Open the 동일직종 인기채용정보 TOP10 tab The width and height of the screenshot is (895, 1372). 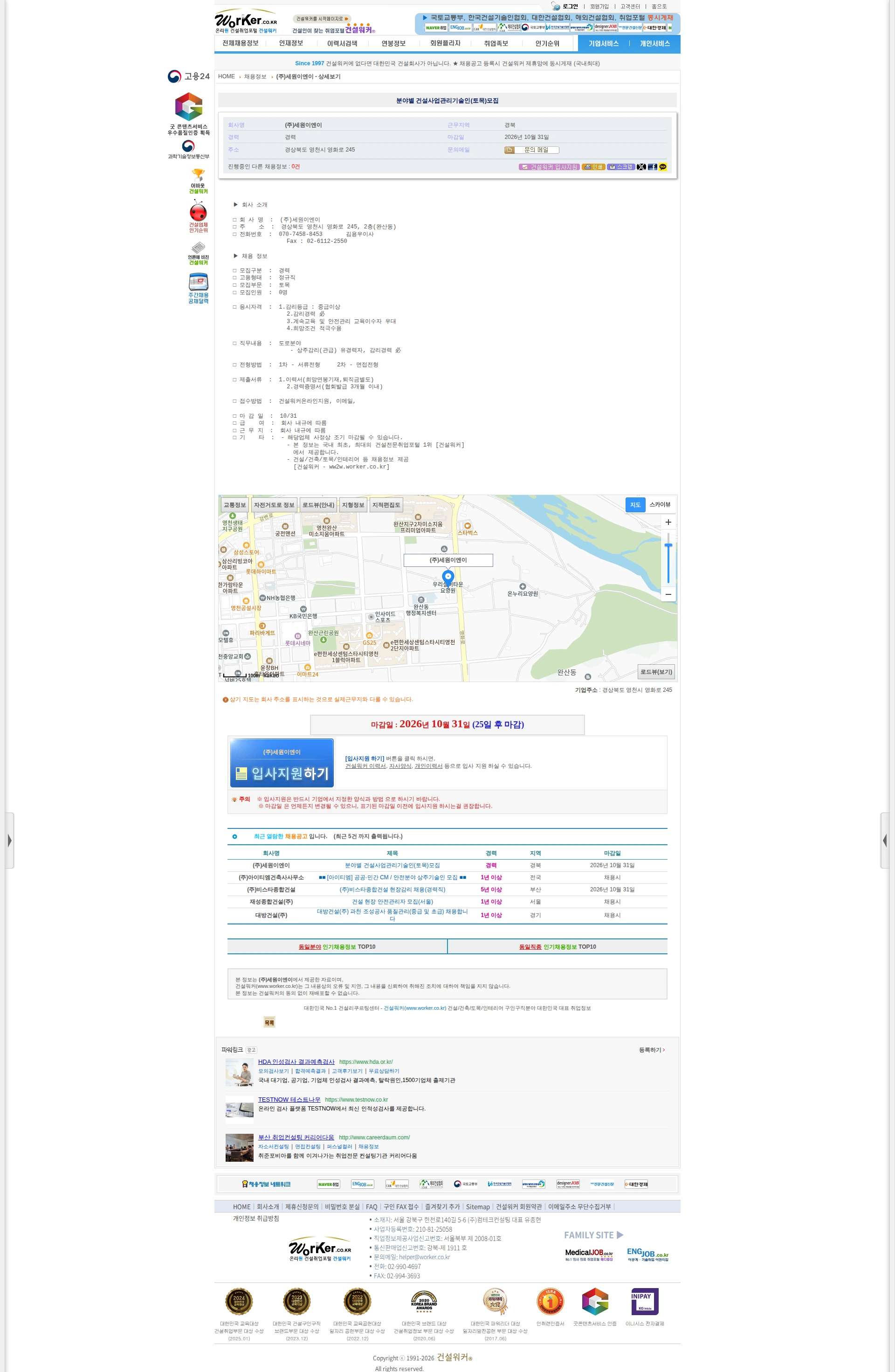point(558,946)
